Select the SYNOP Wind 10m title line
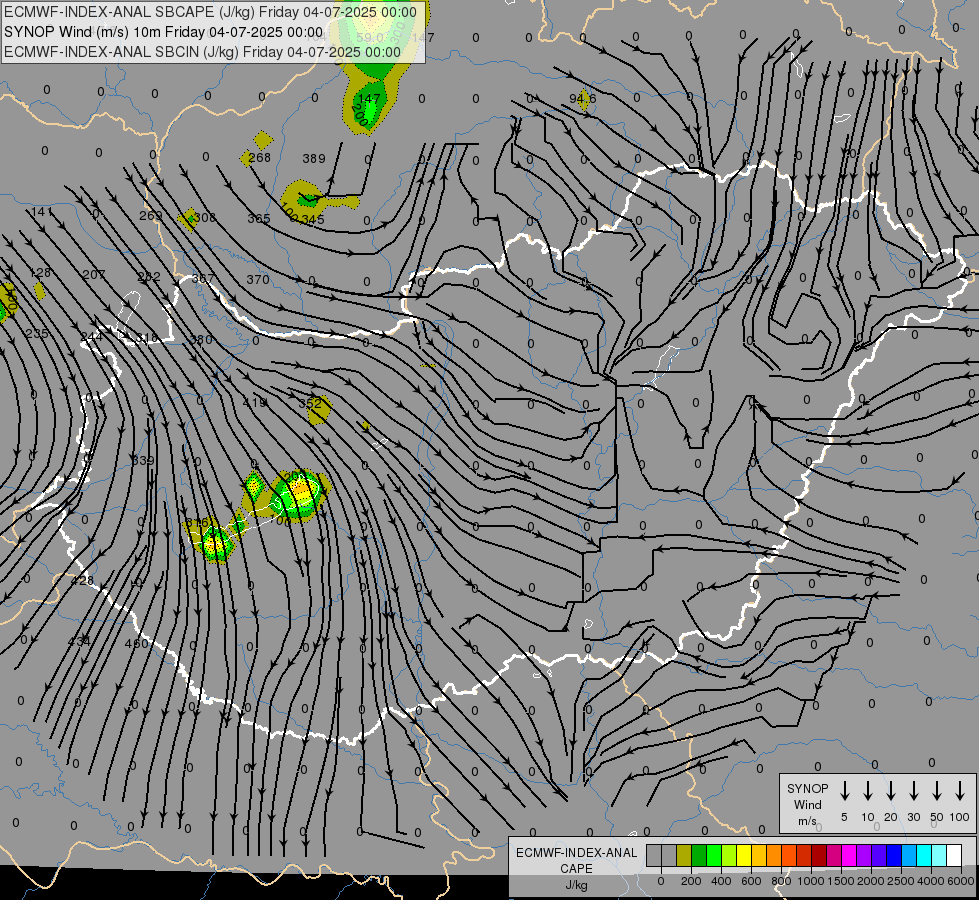Viewport: 979px width, 900px height. [164, 32]
